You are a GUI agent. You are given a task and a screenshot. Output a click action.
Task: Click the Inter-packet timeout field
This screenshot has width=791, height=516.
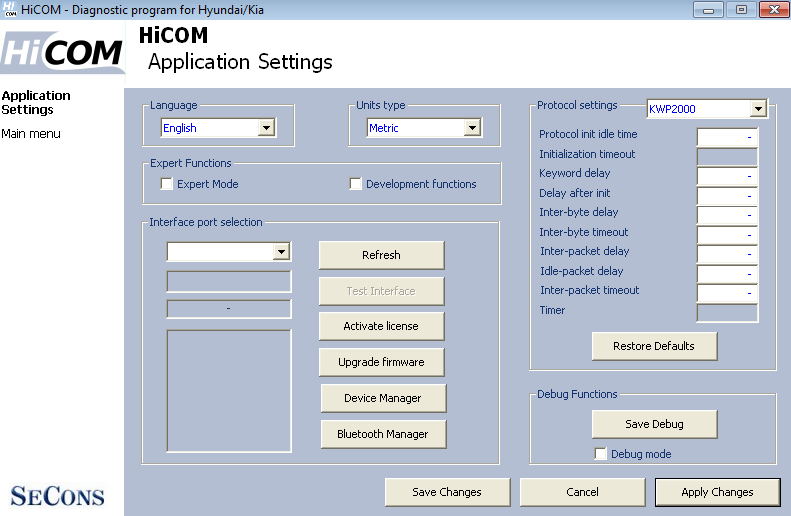click(727, 293)
